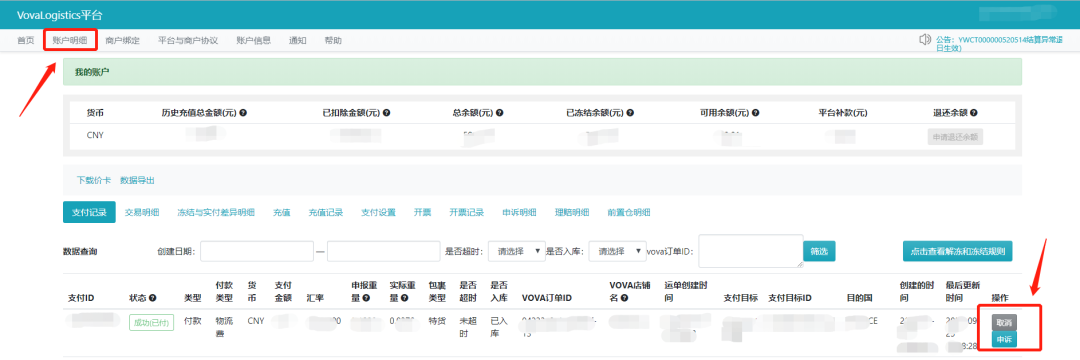Screen dimensions: 1080x360
Task: Click help icon beside 总余额(元)
Action: pos(499,113)
